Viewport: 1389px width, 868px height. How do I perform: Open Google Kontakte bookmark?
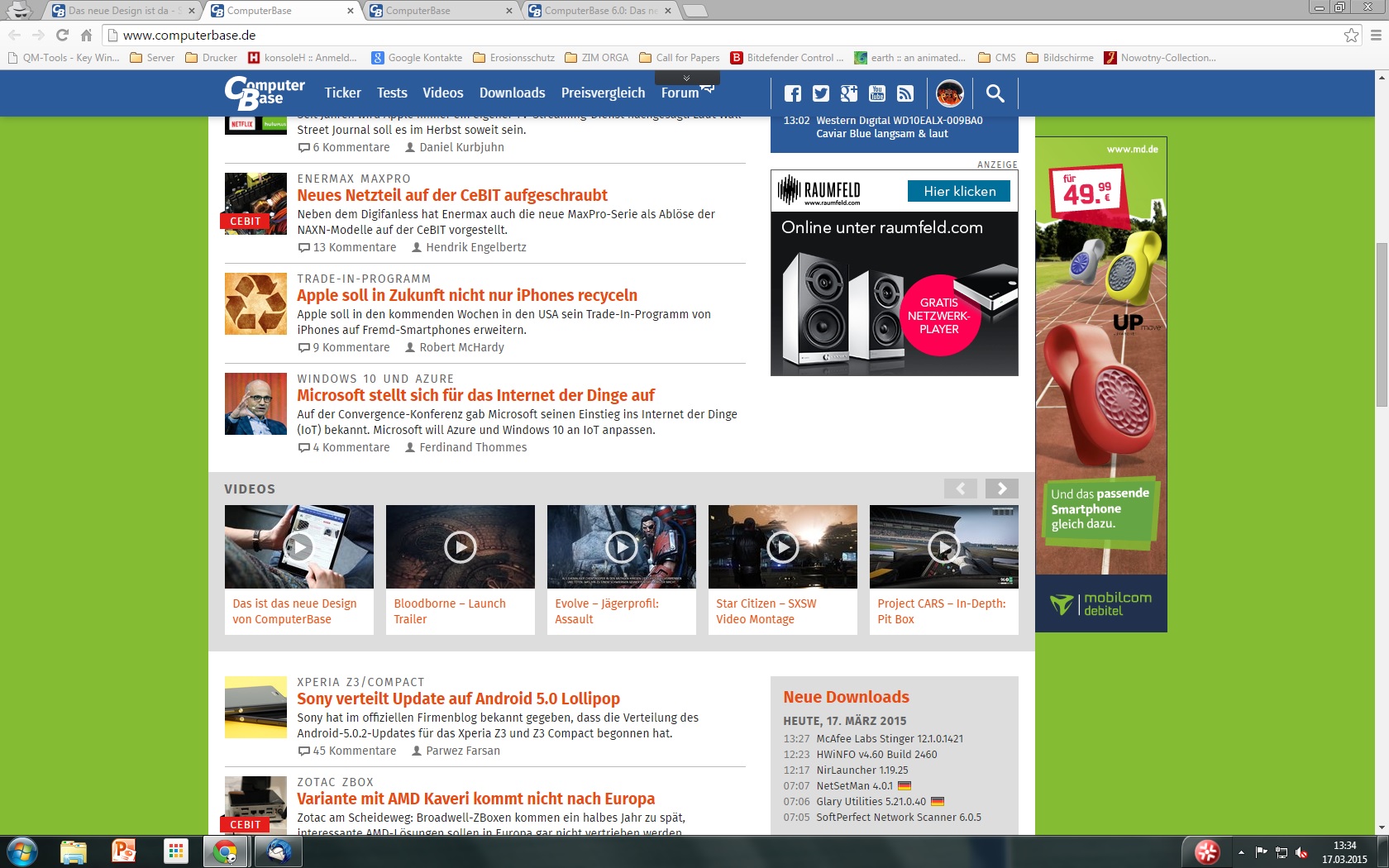tap(417, 58)
